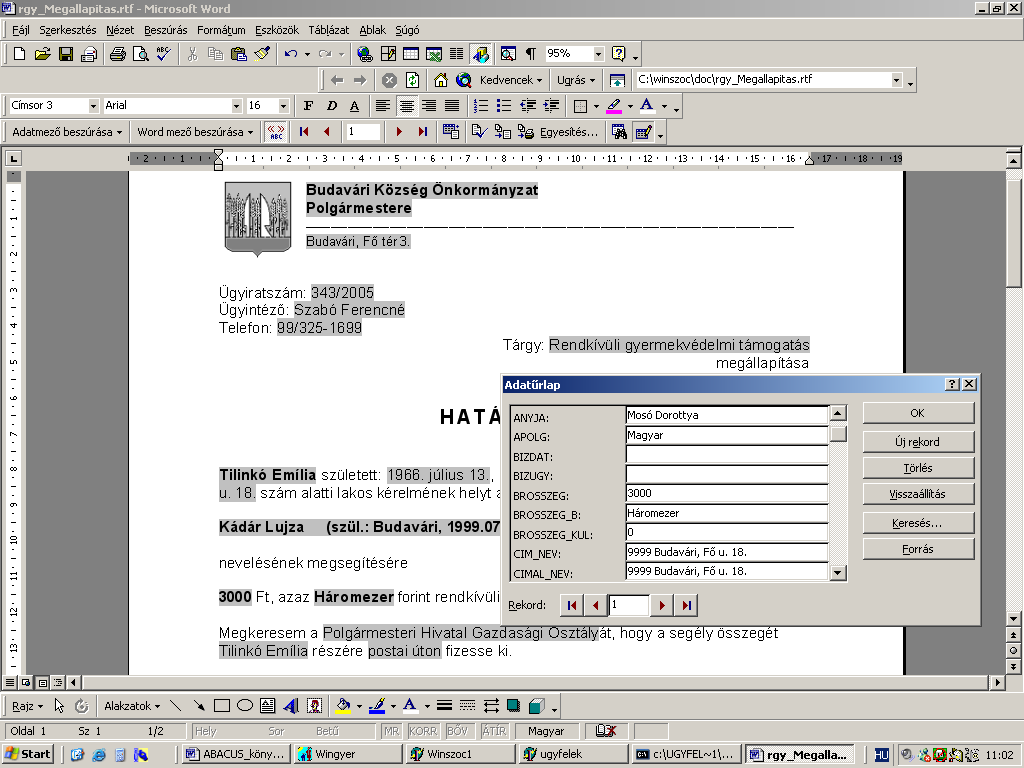View the data source with Forrás
Image resolution: width=1024 pixels, height=768 pixels.
coord(918,549)
